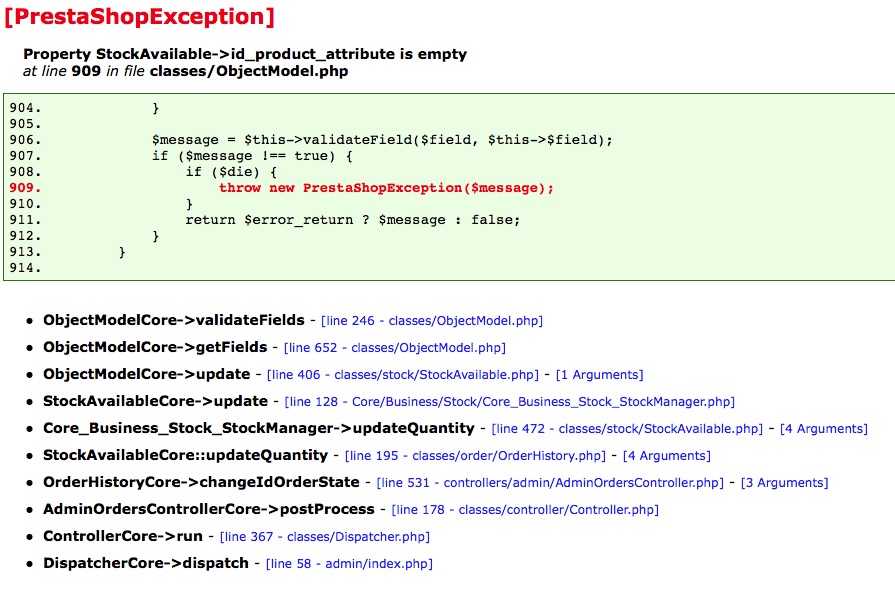This screenshot has height=596, width=895.
Task: Expand [1 Arguments] for ObjectModelCore->update
Action: [599, 375]
